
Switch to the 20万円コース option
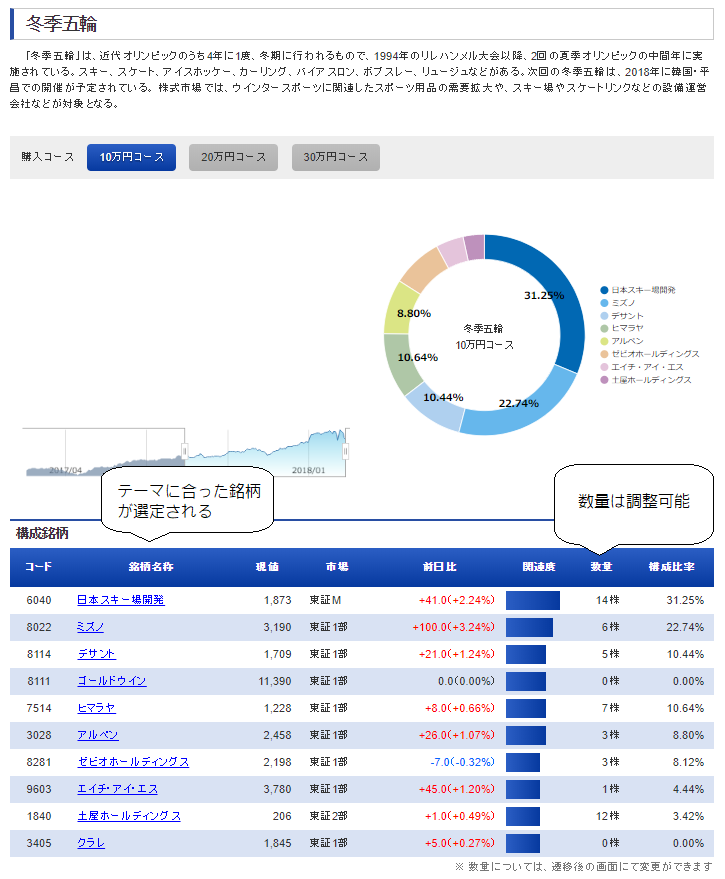[233, 158]
